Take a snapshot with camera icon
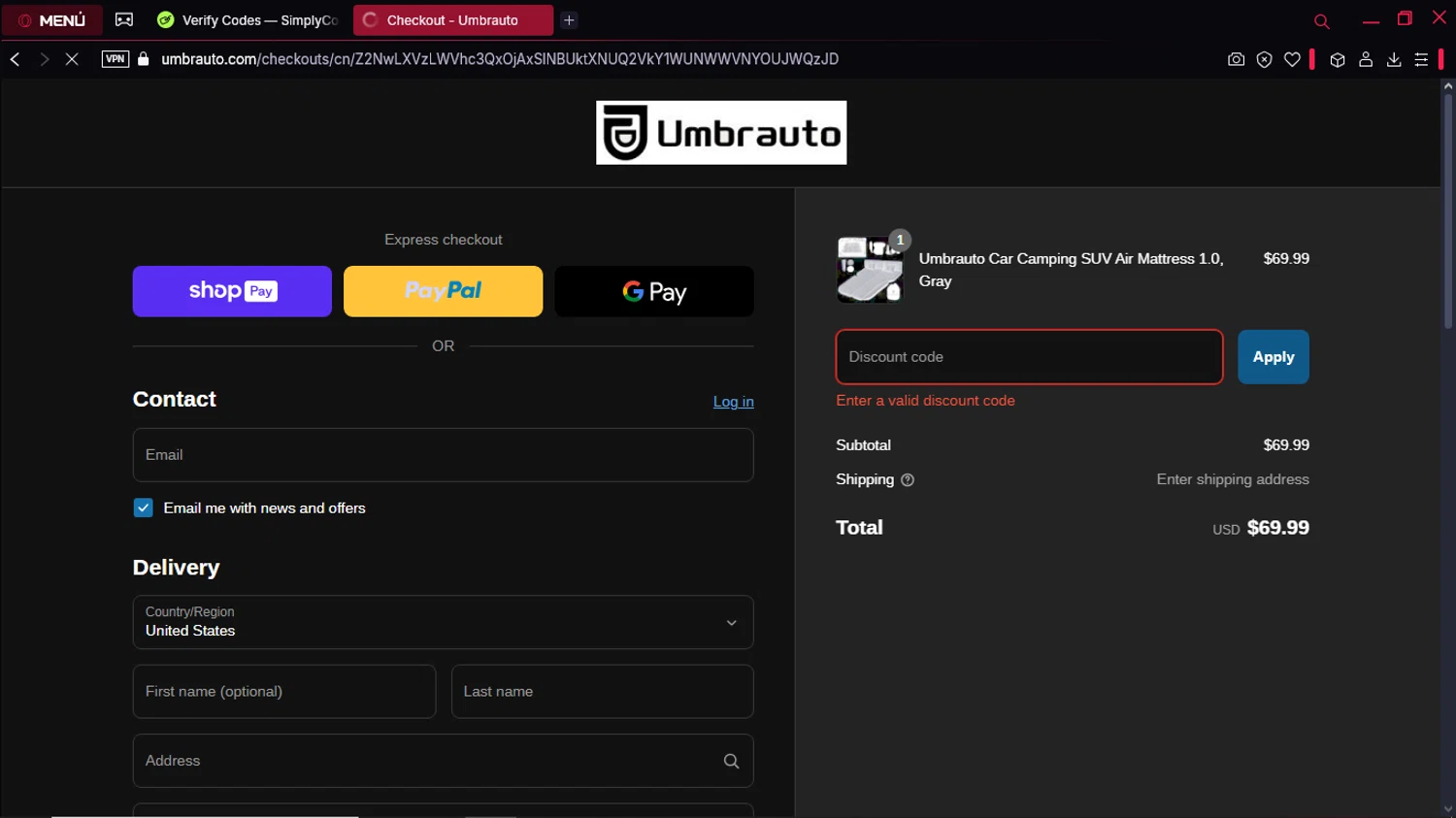1456x818 pixels. [1236, 60]
